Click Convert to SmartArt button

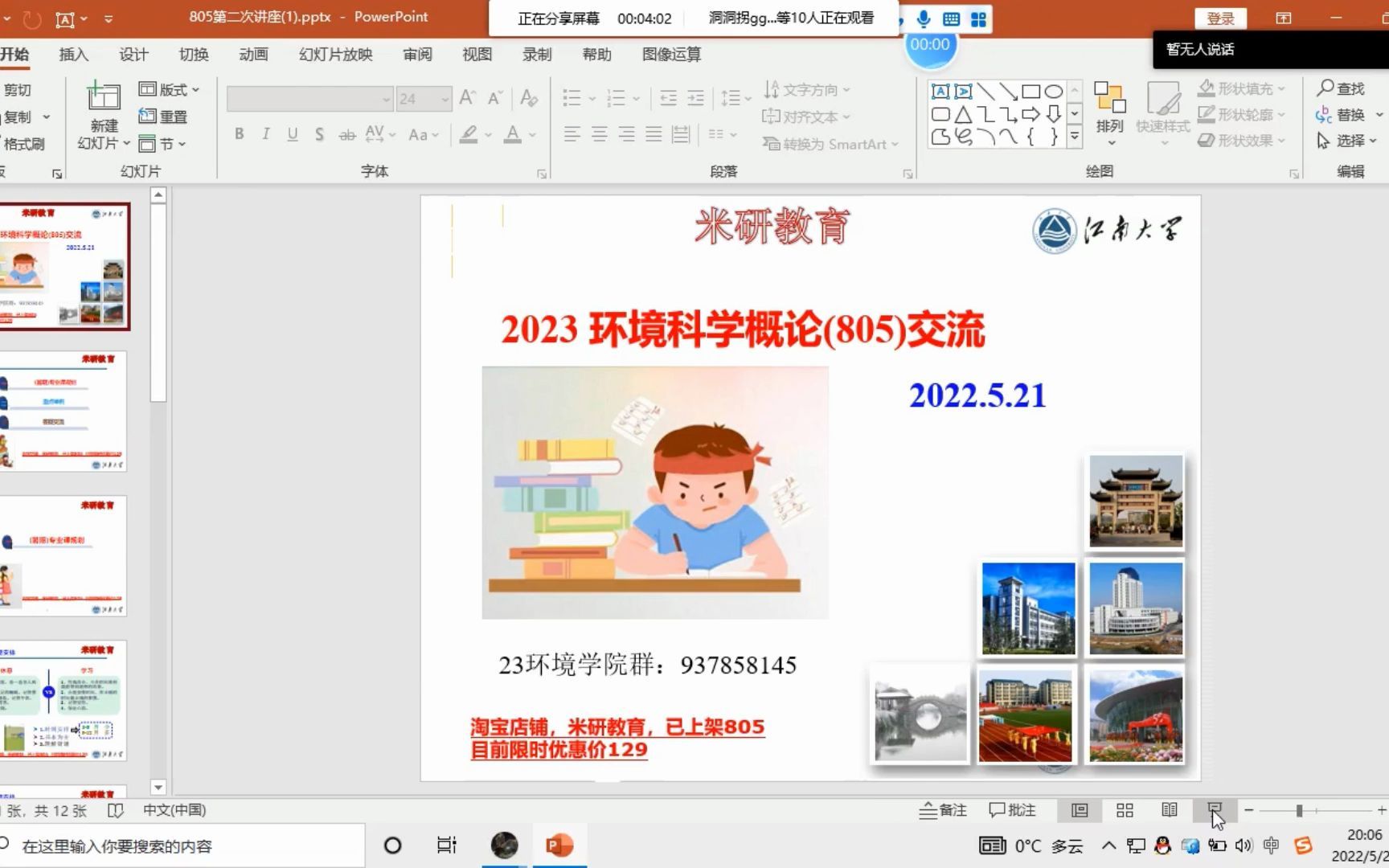tap(830, 144)
